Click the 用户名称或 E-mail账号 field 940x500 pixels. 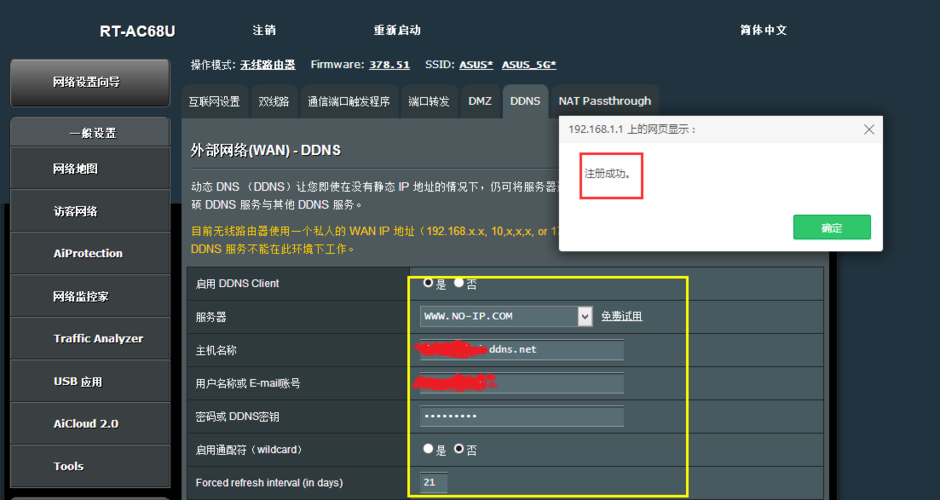coord(522,382)
